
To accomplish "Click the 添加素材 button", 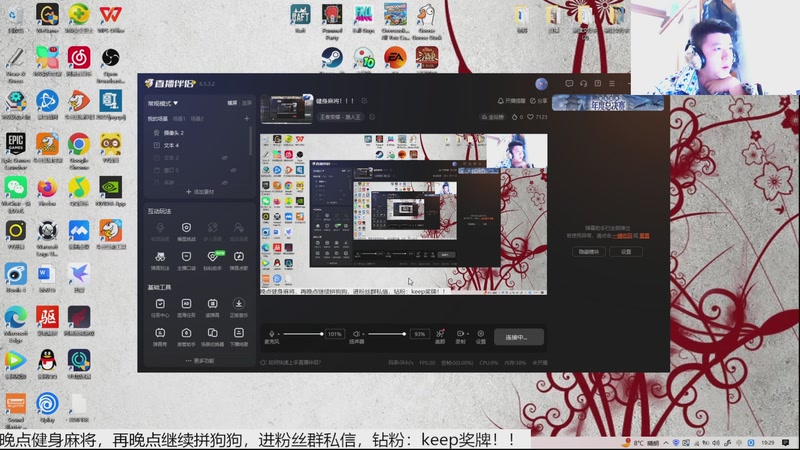I will (200, 192).
